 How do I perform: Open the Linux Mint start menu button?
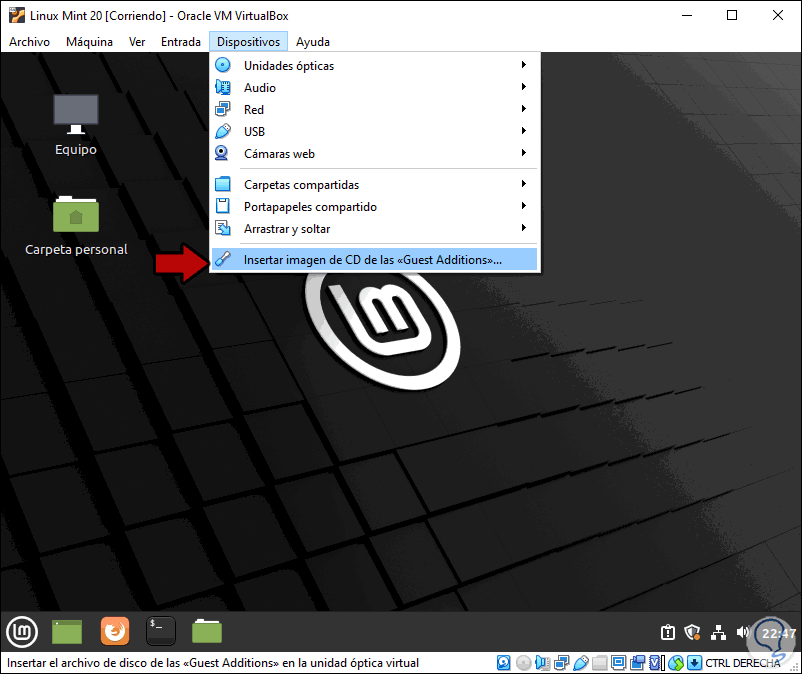tap(22, 632)
